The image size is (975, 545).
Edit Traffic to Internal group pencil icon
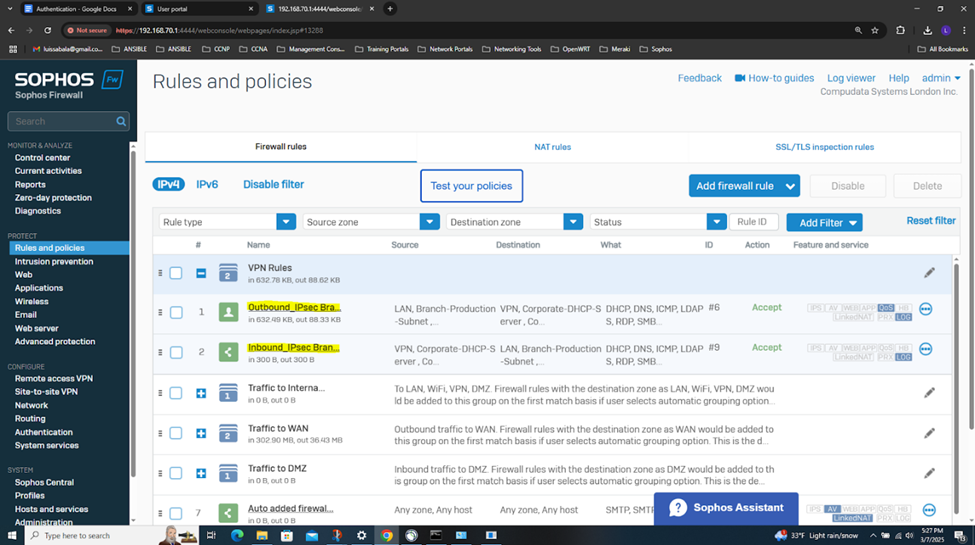[x=929, y=393]
